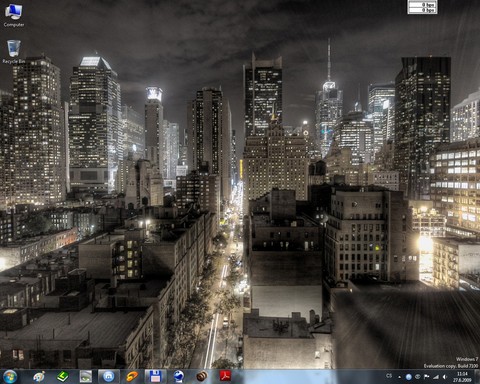This screenshot has height=384, width=480.
Task: Click the network speed gadget on desktop
Action: (x=422, y=7)
